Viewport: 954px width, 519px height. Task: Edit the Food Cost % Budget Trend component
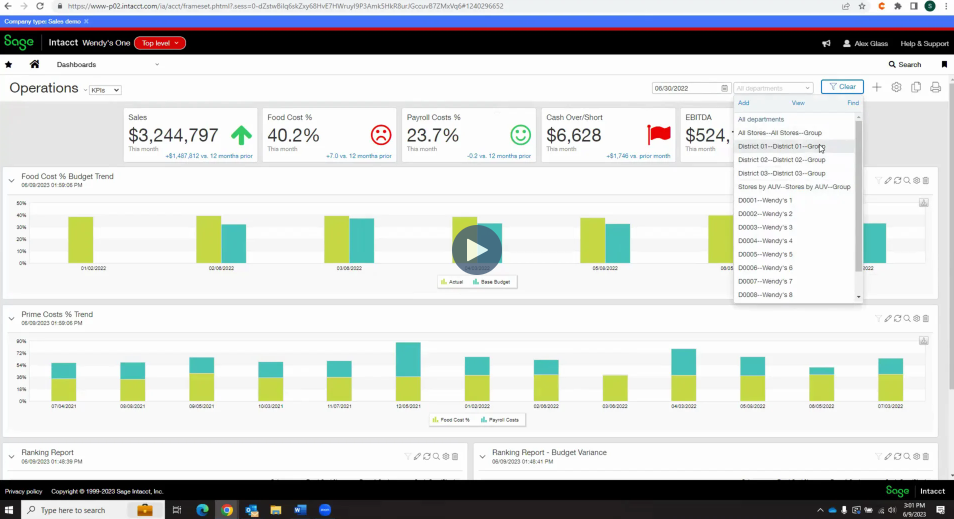click(x=888, y=181)
